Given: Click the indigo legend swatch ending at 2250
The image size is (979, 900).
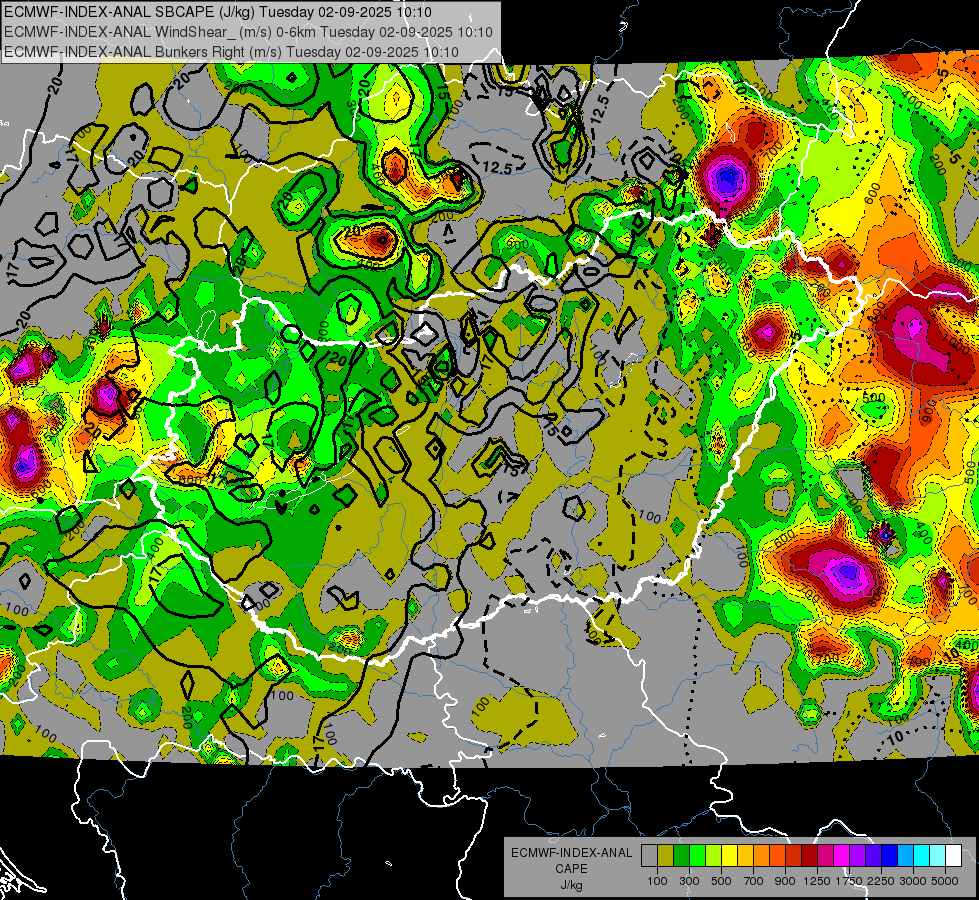Looking at the screenshot, I should click(873, 856).
